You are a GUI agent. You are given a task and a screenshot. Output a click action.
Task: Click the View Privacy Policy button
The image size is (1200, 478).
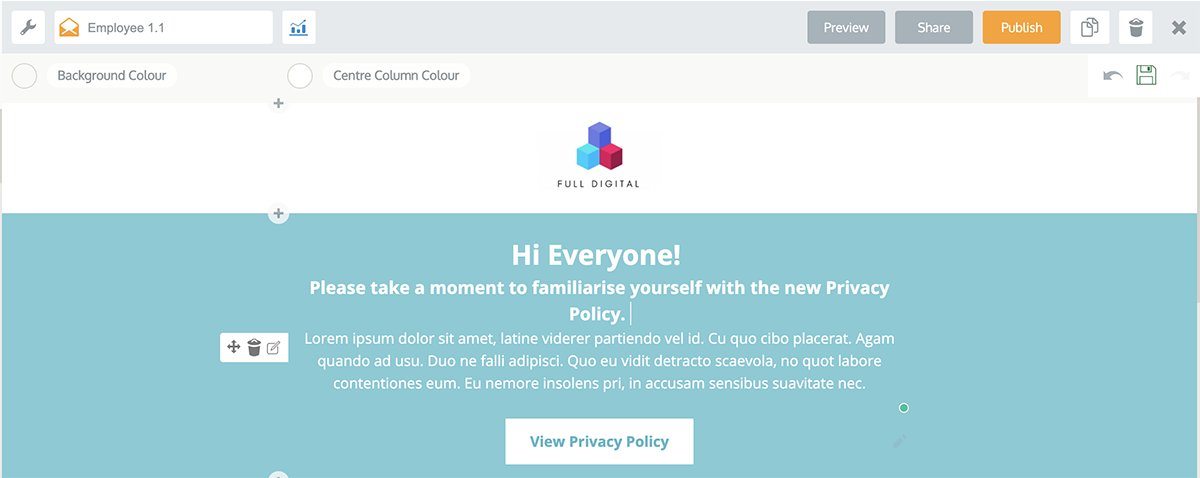click(599, 441)
